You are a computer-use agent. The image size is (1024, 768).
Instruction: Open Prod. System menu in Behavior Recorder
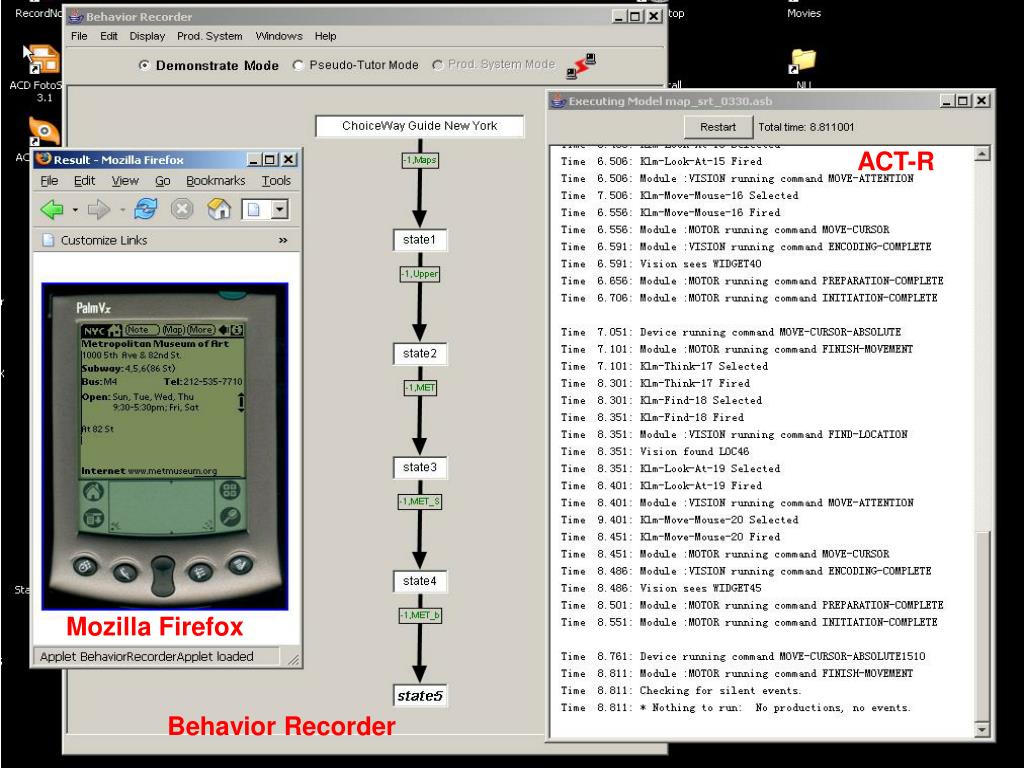coord(210,36)
